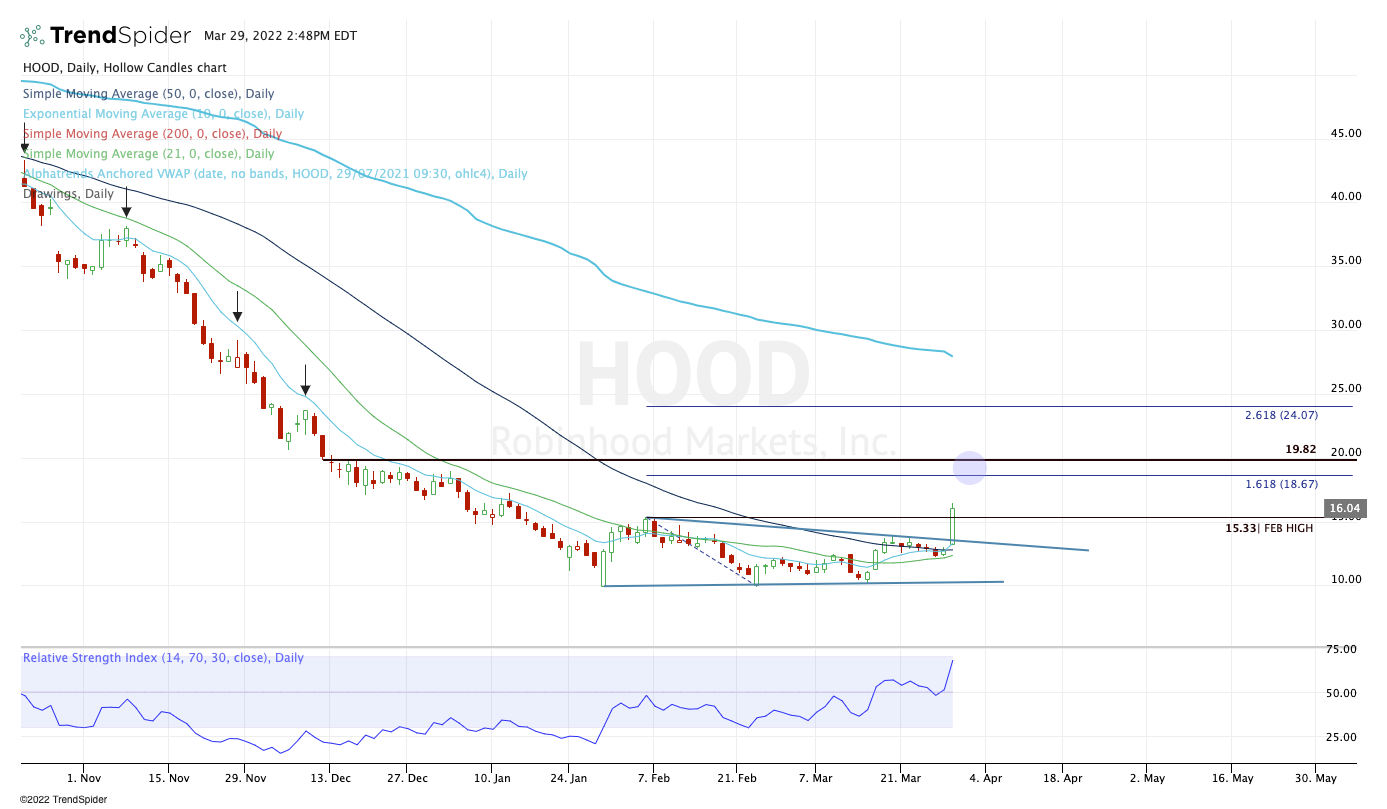Click the "27. Dec" date axis label
The image size is (1387, 809).
pyautogui.click(x=406, y=778)
